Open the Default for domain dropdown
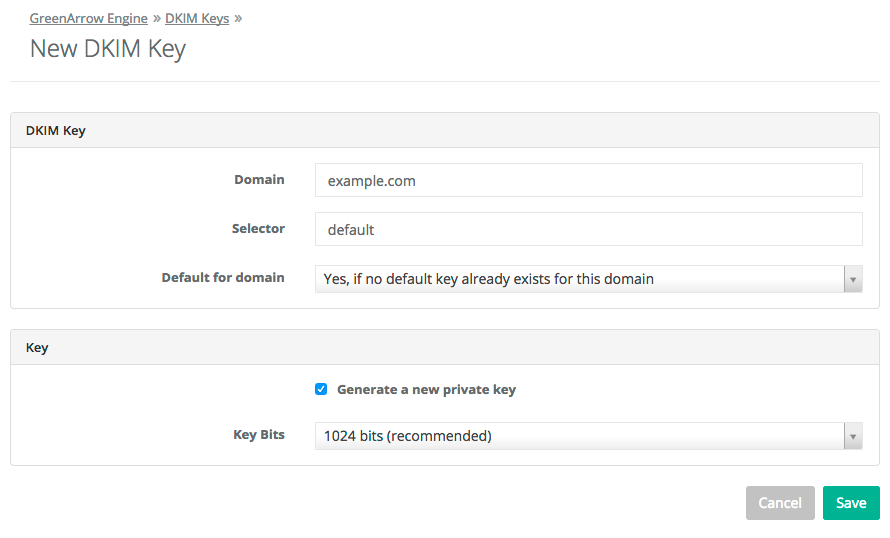Screen dimensions: 890x538 (578, 279)
